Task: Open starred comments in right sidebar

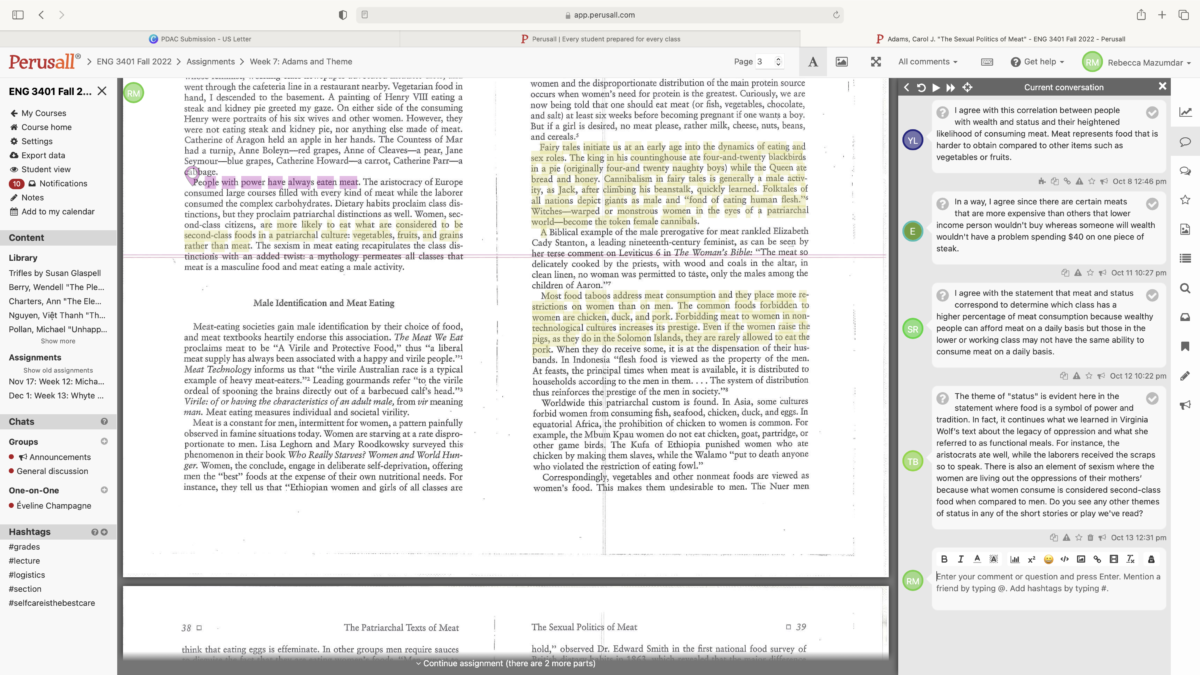Action: click(1185, 200)
